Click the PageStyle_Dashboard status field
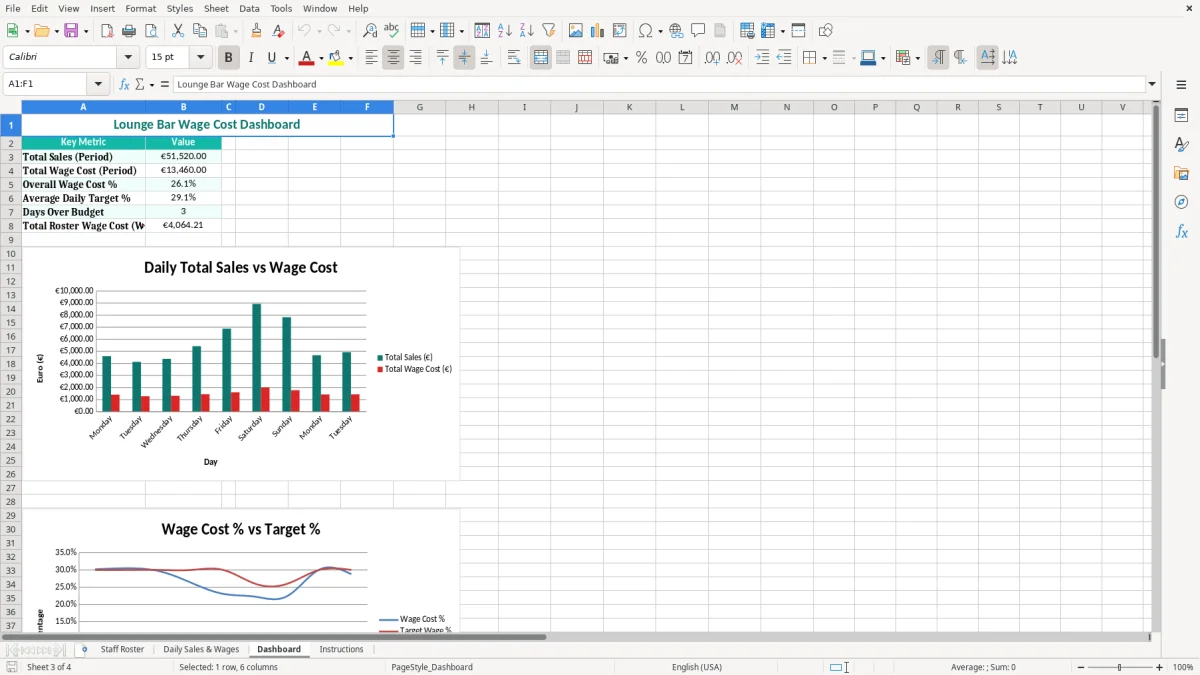The height and width of the screenshot is (675, 1200). pos(432,667)
